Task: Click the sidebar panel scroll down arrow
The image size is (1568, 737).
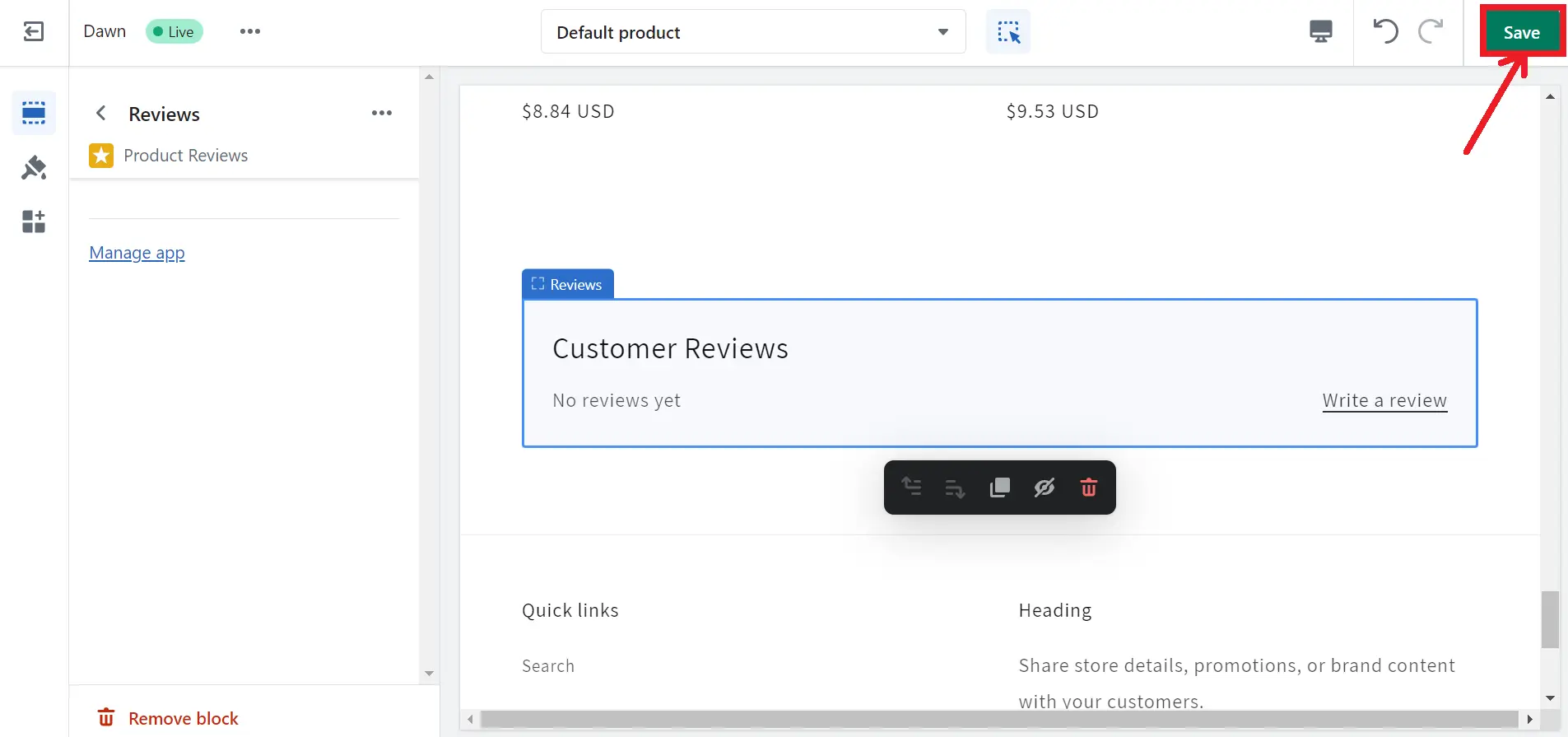Action: click(429, 673)
